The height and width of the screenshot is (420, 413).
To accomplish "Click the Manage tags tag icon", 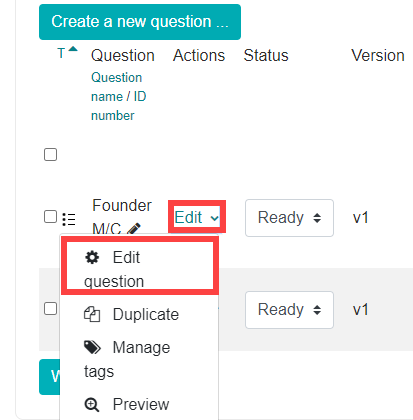I will (92, 347).
